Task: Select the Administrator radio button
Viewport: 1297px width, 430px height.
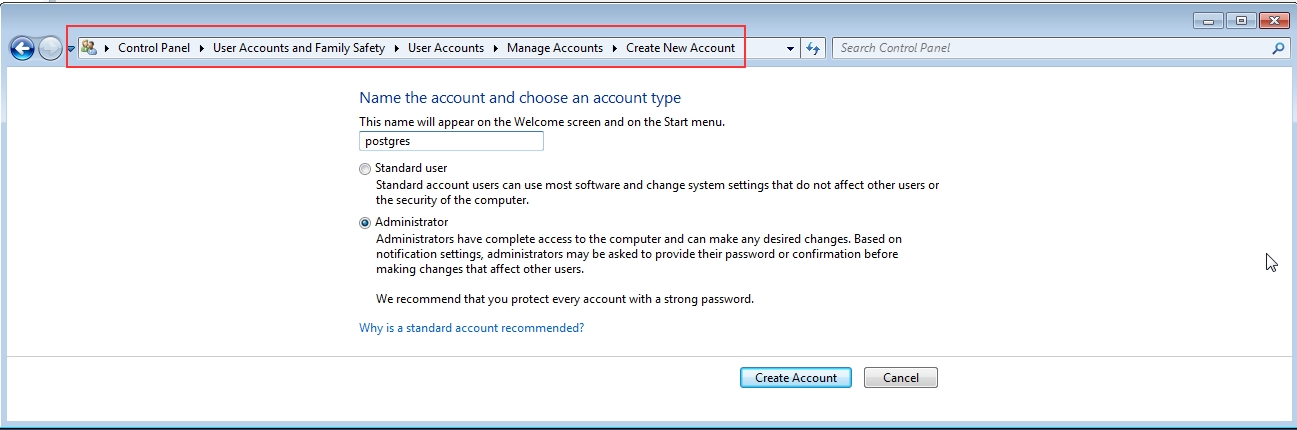Action: click(x=365, y=223)
